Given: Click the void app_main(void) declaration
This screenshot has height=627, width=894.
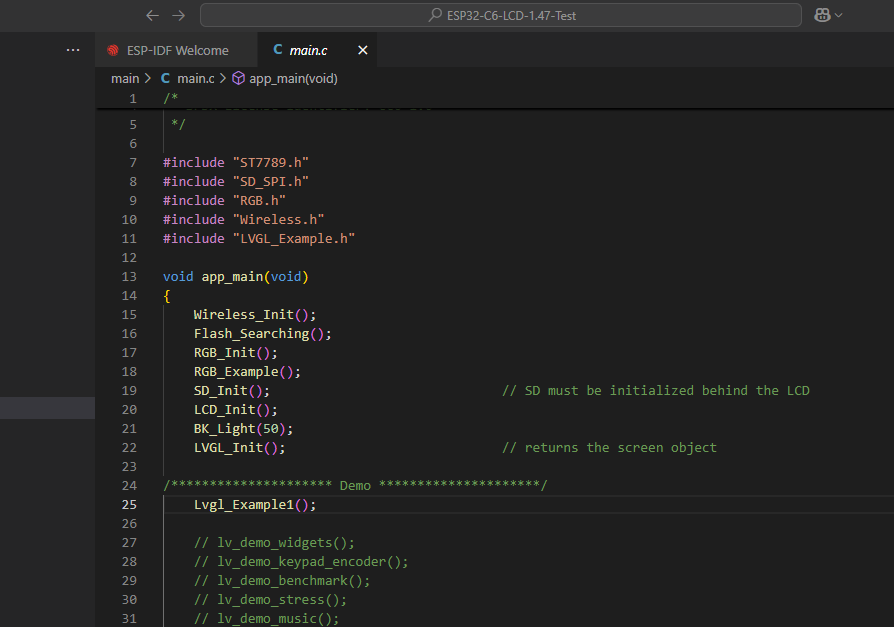Looking at the screenshot, I should [235, 276].
